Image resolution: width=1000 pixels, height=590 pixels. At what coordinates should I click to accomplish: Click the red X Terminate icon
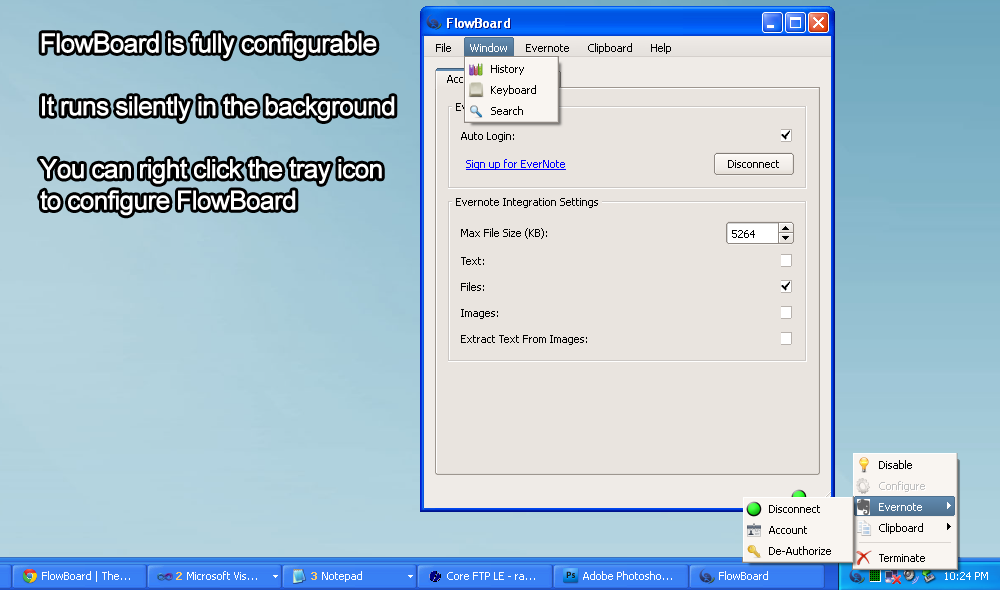click(864, 558)
